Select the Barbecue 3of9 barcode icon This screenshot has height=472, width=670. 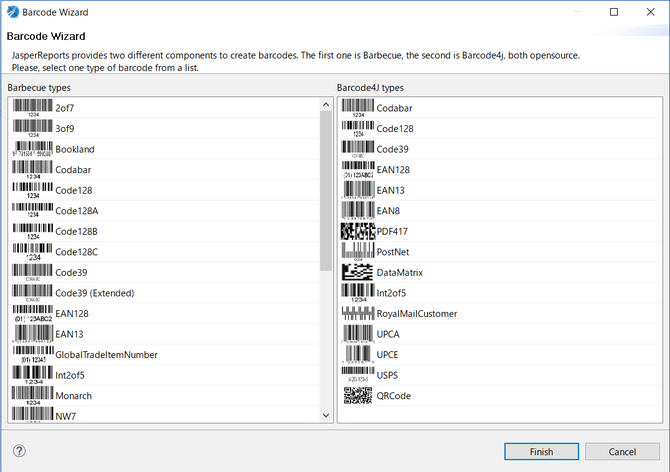coord(33,128)
